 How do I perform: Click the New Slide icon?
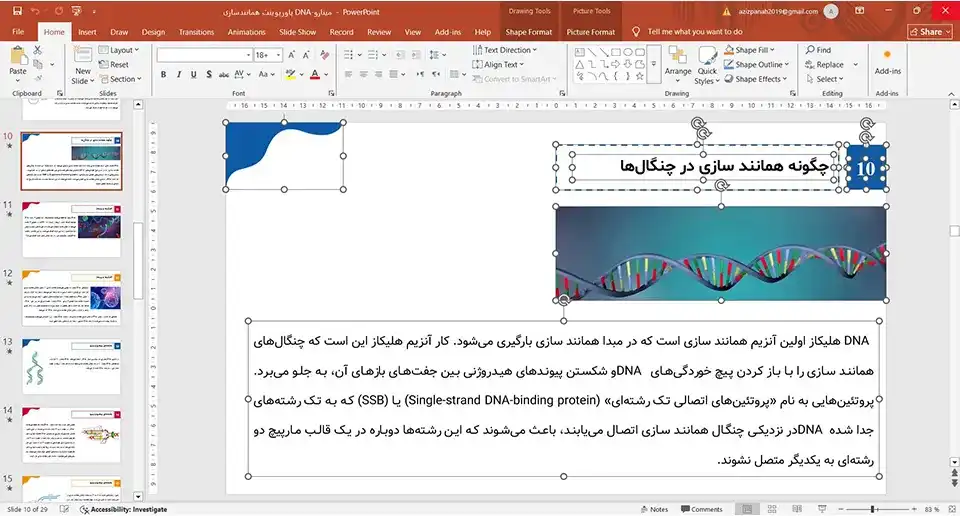tap(83, 56)
